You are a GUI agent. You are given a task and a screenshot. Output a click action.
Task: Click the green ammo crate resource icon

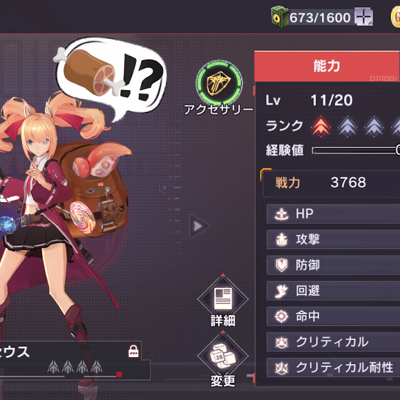(x=280, y=17)
